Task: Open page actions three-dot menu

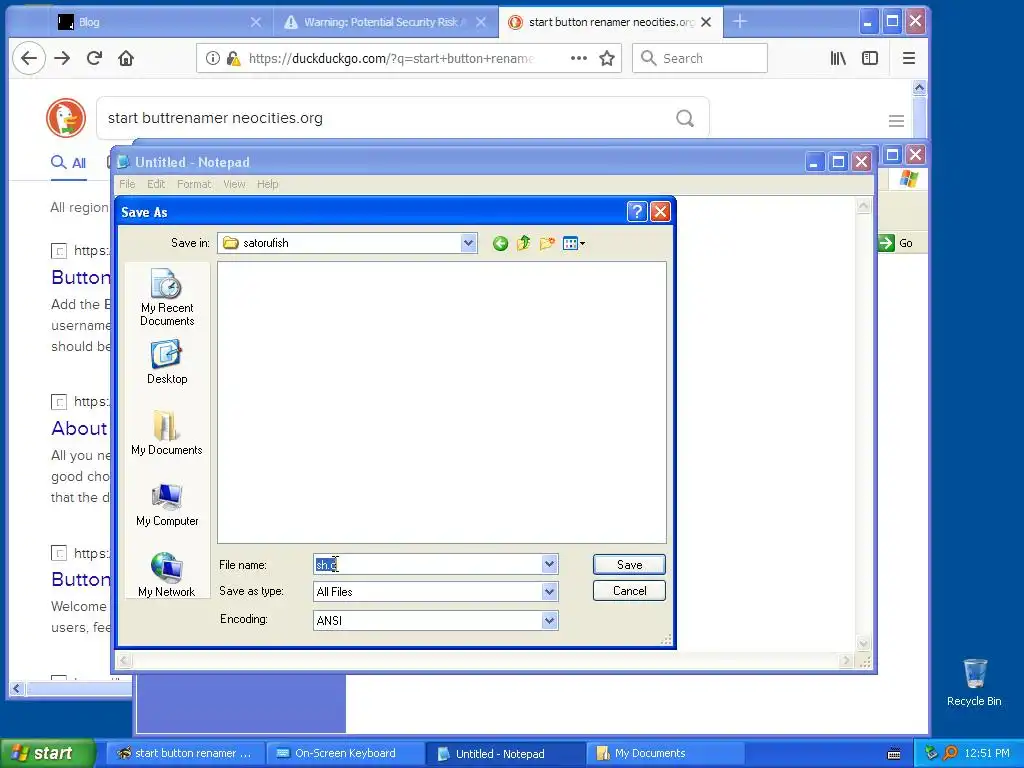Action: pos(579,58)
